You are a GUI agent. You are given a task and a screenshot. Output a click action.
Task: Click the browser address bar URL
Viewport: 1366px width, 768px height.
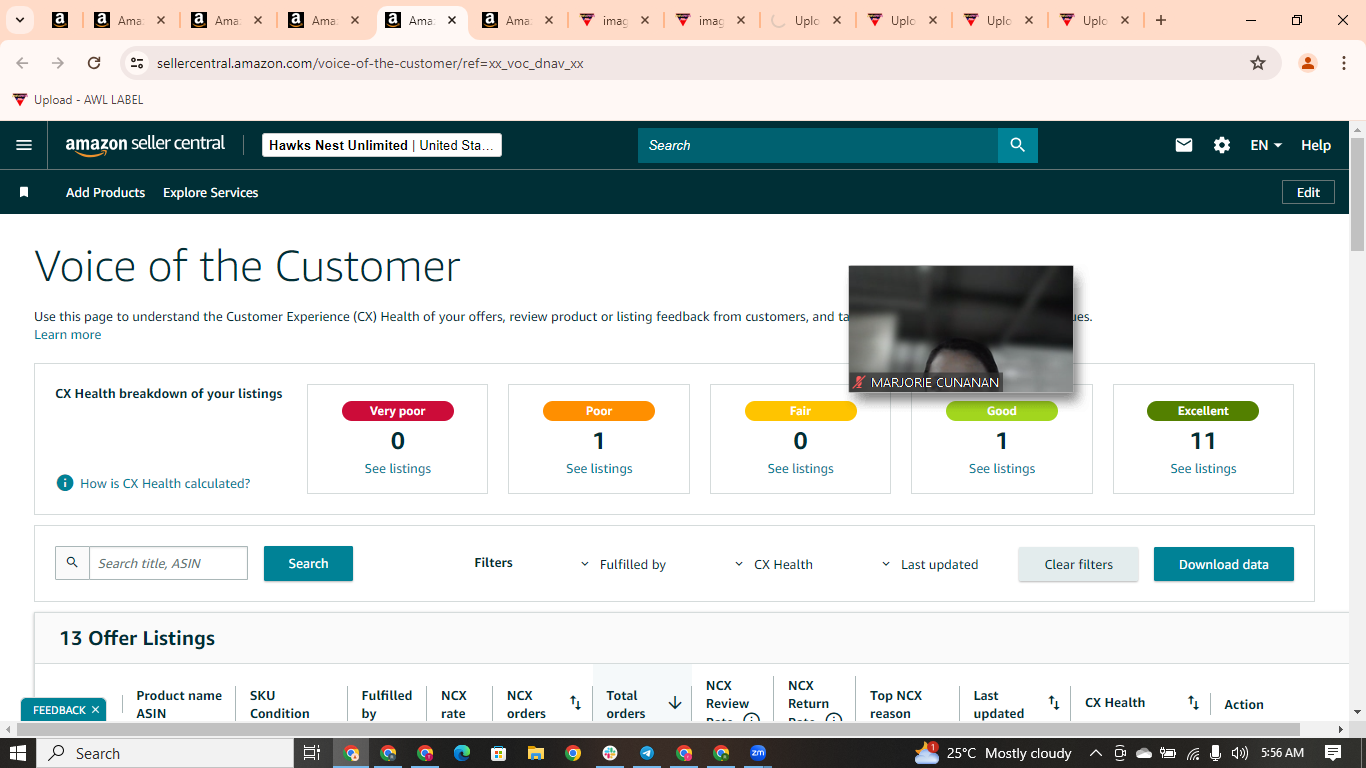370,63
